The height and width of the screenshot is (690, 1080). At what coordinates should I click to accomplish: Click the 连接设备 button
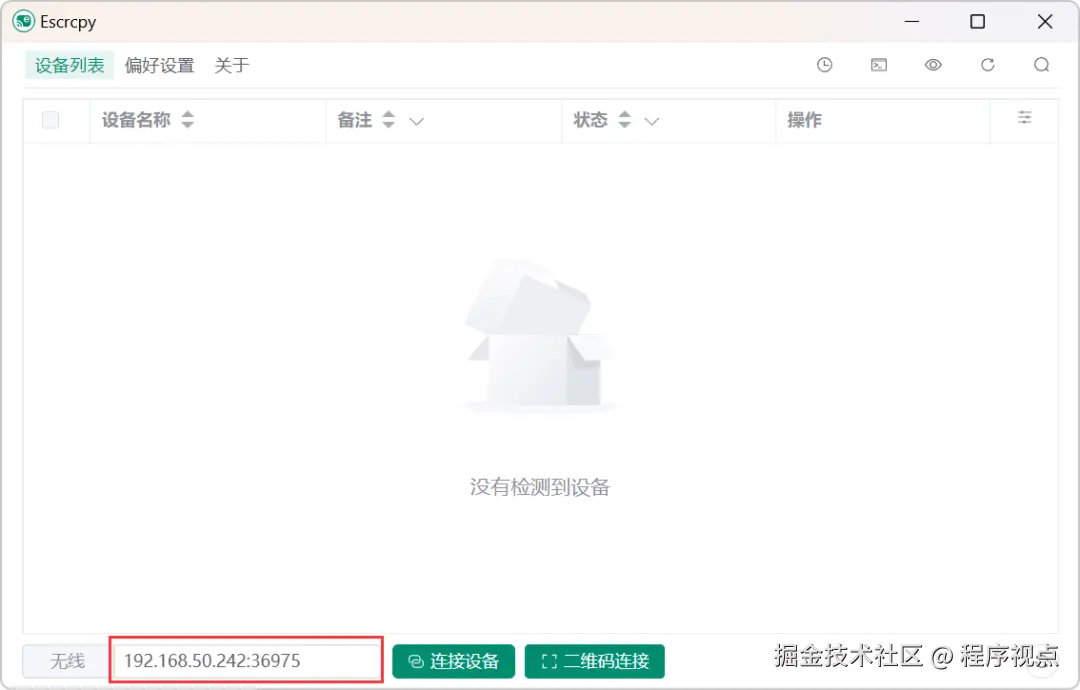coord(453,661)
